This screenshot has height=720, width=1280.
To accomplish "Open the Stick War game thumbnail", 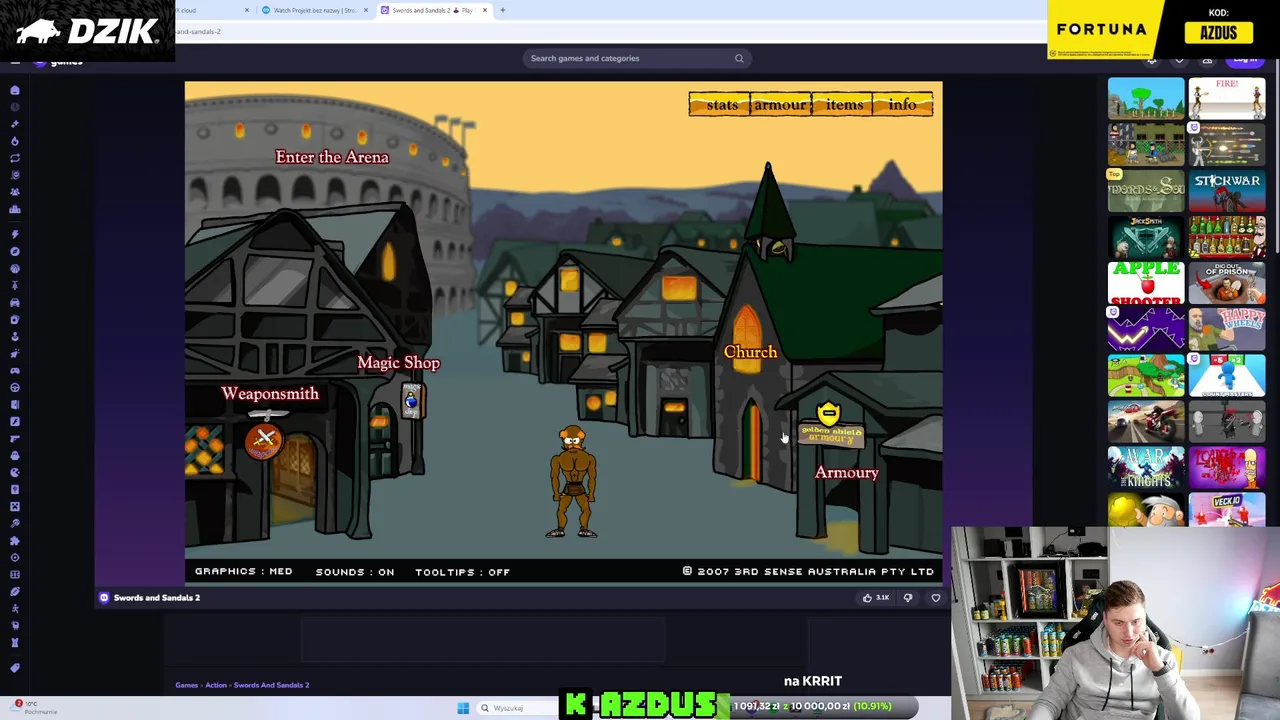I will [1227, 190].
